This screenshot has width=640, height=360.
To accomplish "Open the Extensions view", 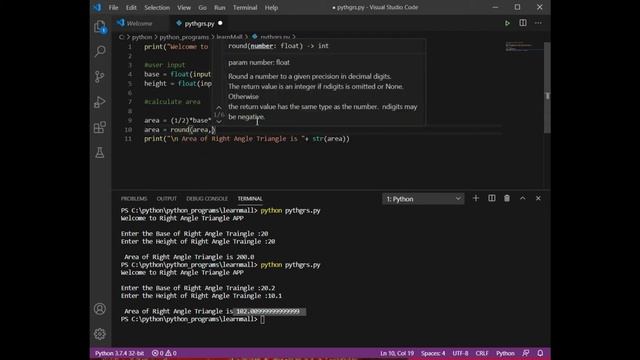I will point(100,127).
